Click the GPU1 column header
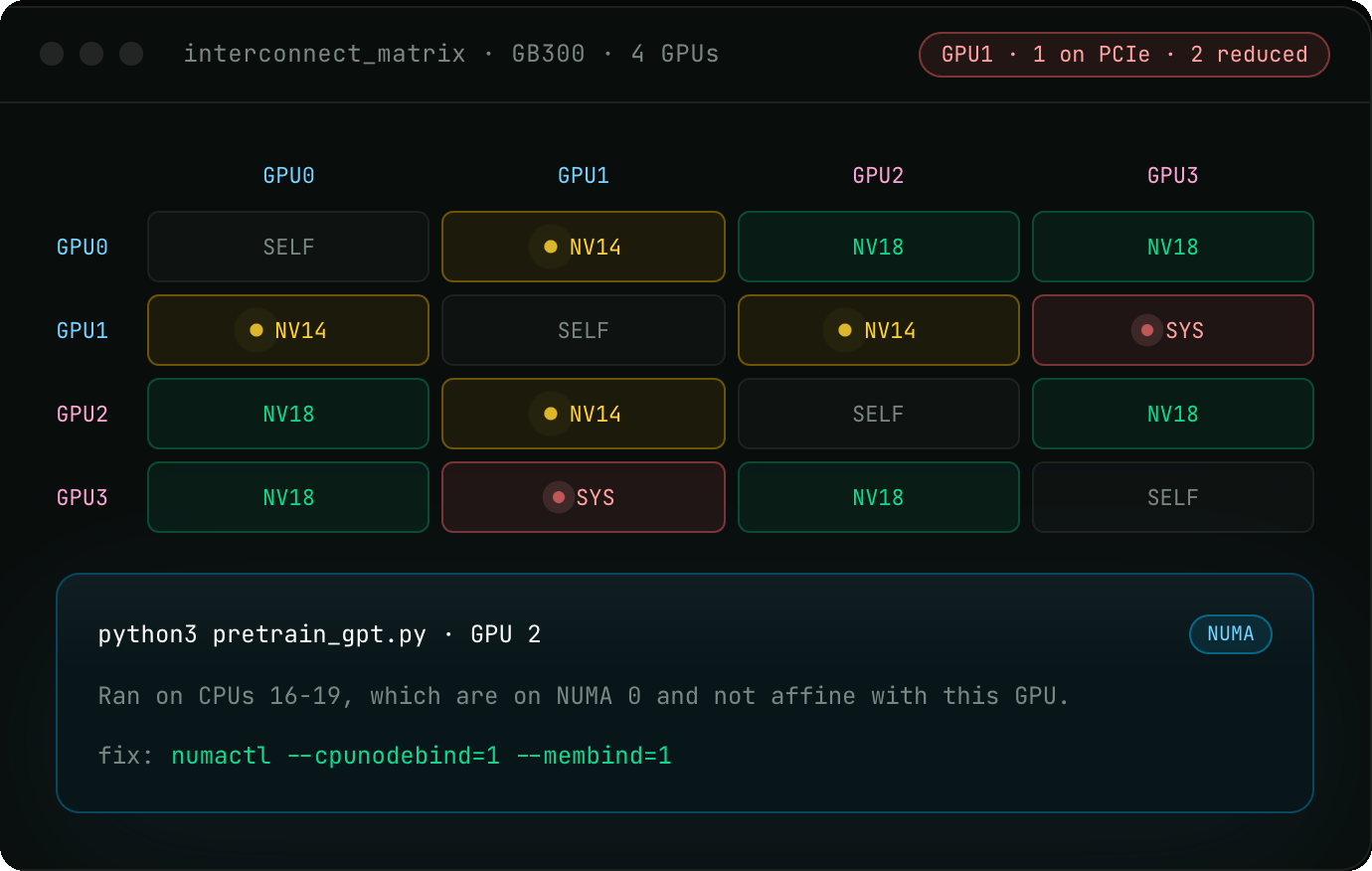The image size is (1372, 871). coord(584,176)
